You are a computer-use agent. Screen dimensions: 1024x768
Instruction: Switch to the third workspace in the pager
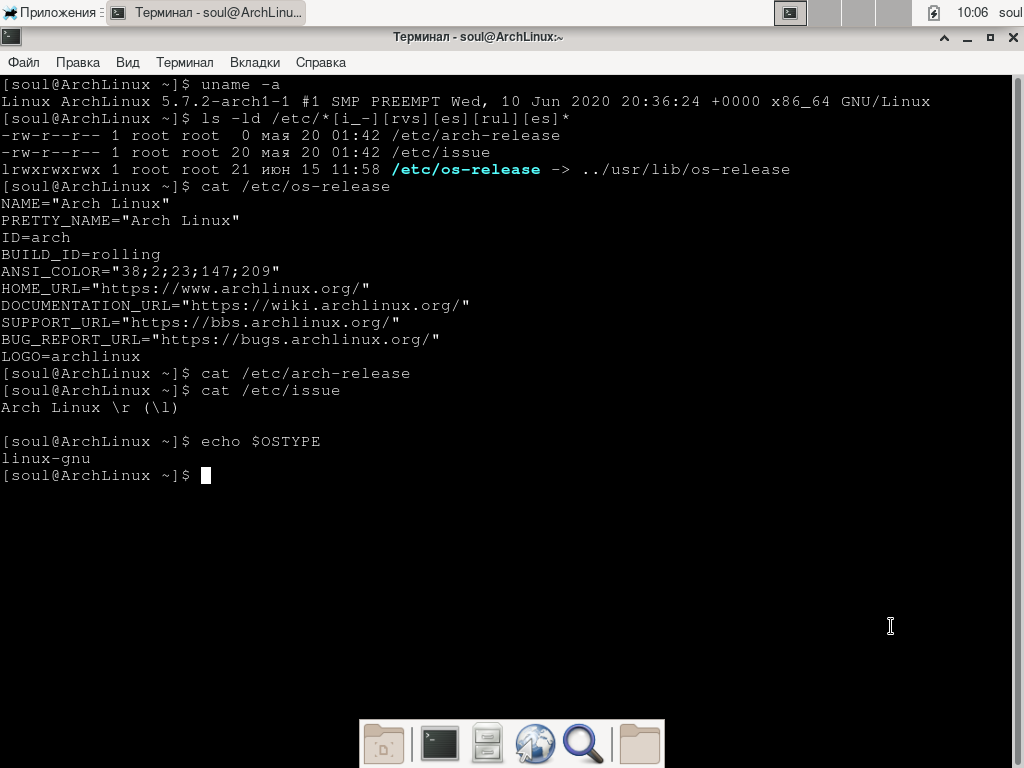tap(859, 13)
